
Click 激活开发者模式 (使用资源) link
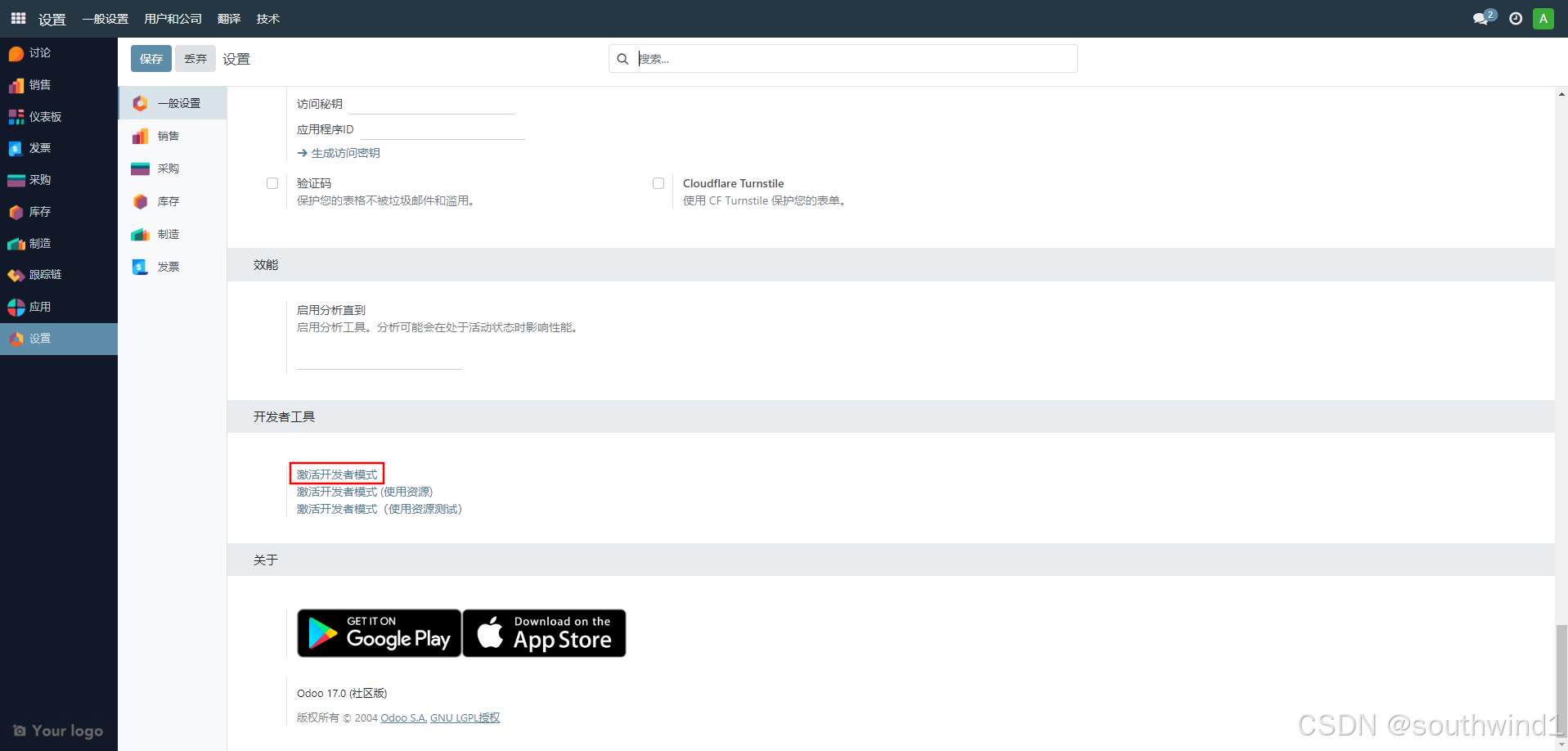pos(365,492)
